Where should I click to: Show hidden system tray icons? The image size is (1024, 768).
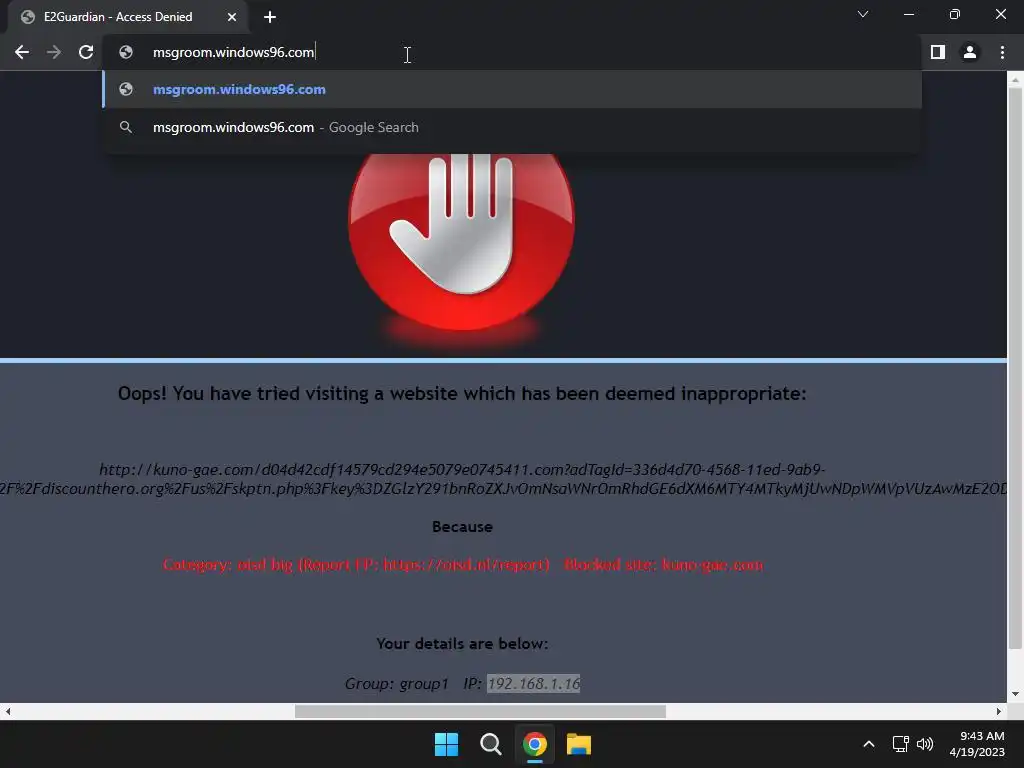coord(869,744)
